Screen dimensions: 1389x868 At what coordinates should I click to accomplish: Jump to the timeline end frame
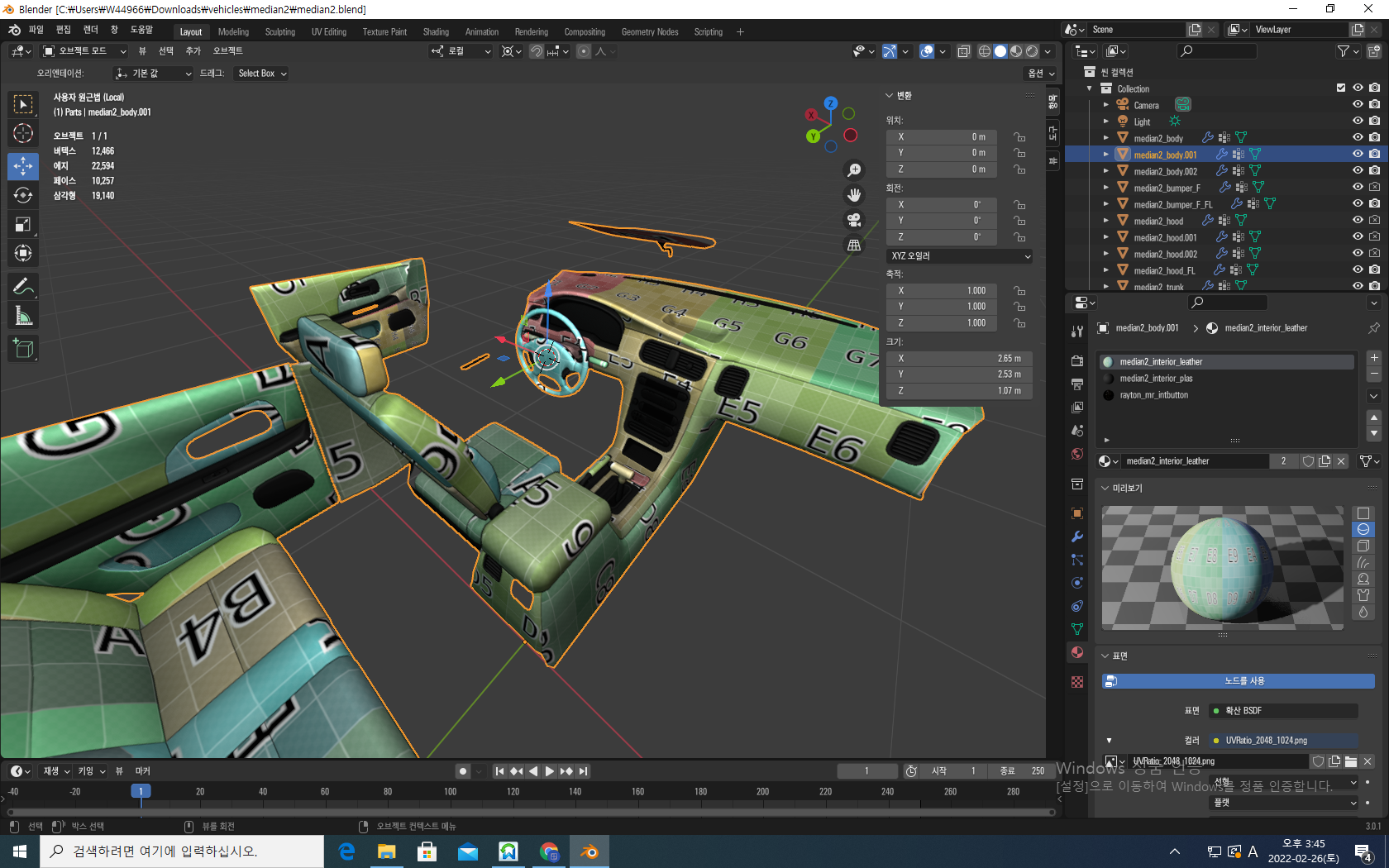pos(583,771)
